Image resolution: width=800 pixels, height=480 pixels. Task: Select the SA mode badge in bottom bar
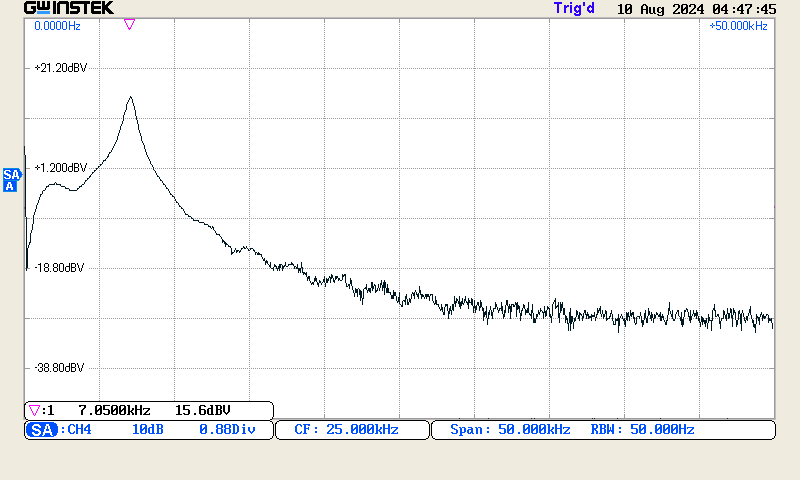coord(41,430)
